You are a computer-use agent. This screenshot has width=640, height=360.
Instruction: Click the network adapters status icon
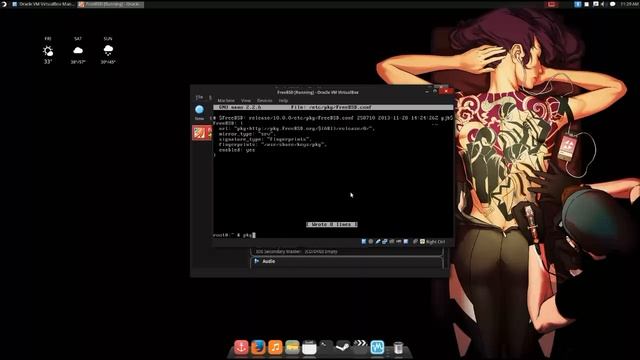click(384, 242)
